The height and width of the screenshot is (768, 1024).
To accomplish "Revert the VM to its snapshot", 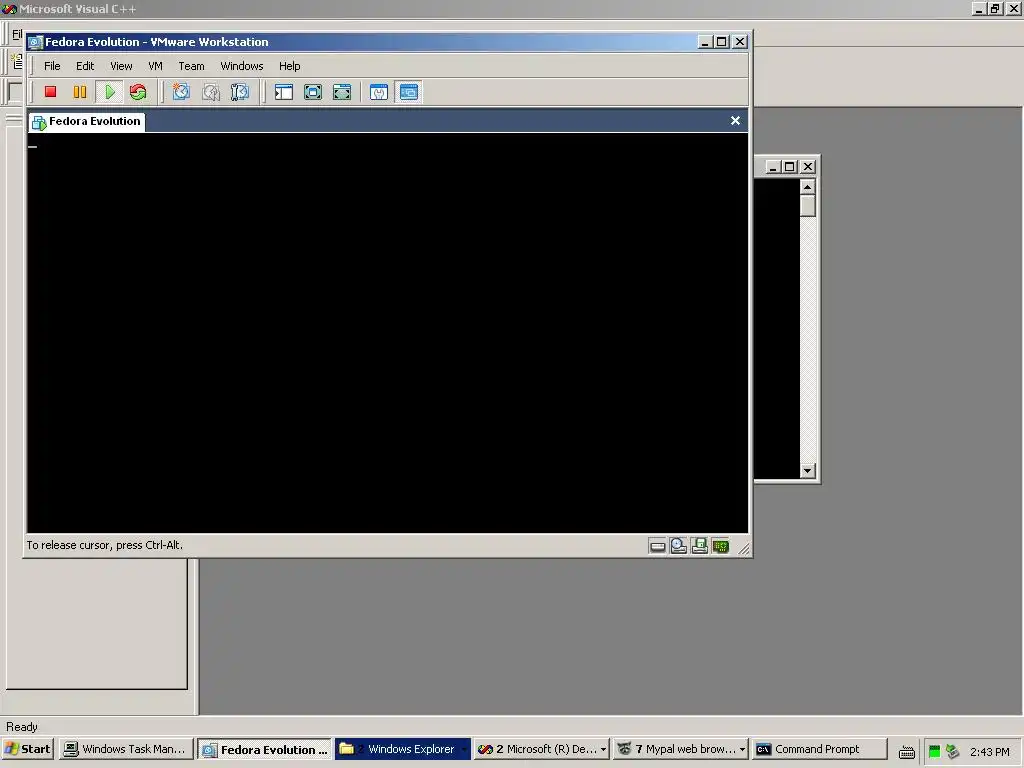I will 210,92.
